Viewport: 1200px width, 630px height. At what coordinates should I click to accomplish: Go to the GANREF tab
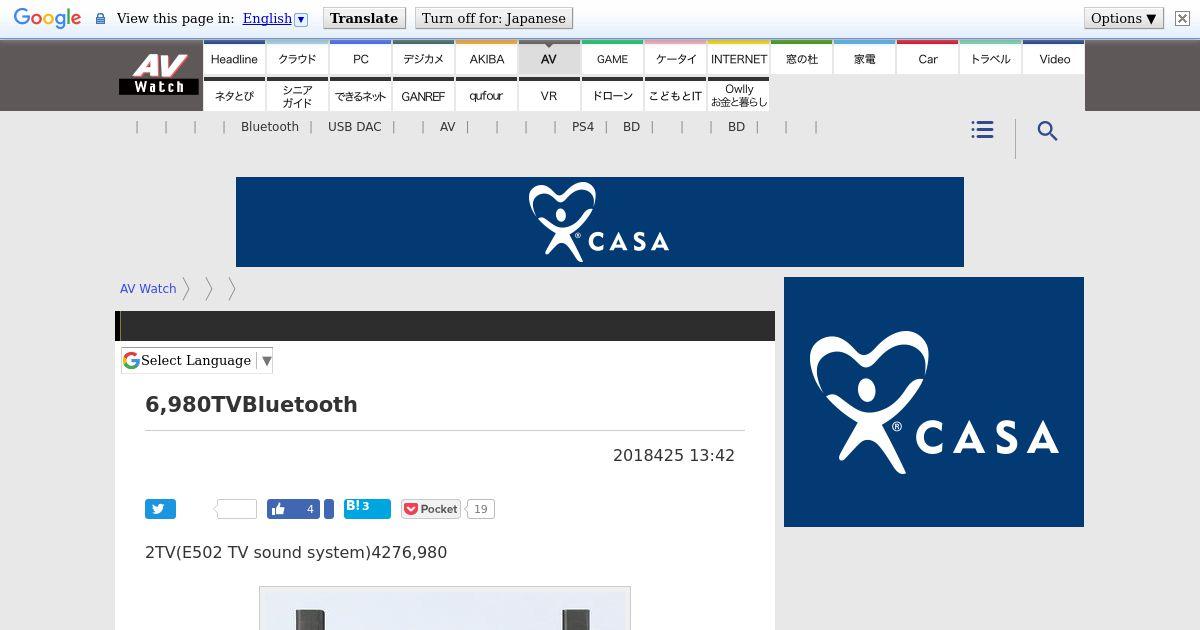point(424,96)
